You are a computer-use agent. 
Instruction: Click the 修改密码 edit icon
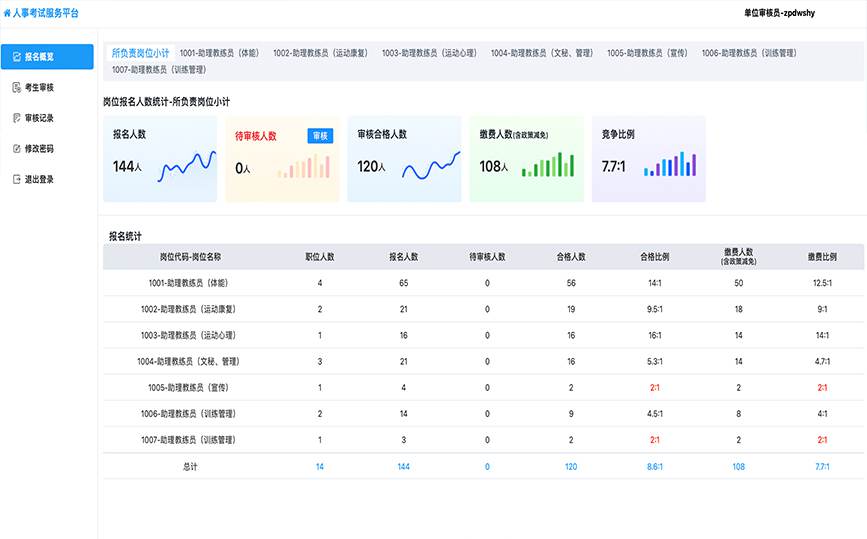pos(15,148)
